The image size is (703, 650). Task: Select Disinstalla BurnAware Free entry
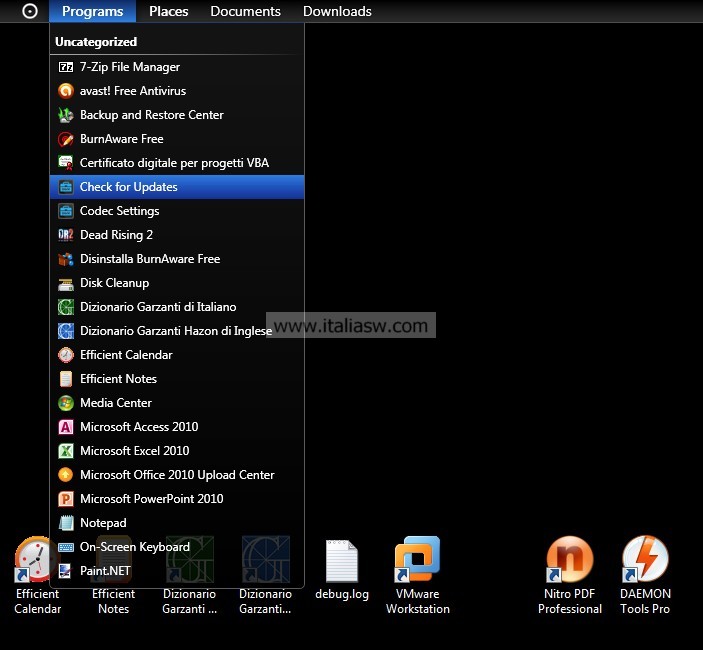177,259
